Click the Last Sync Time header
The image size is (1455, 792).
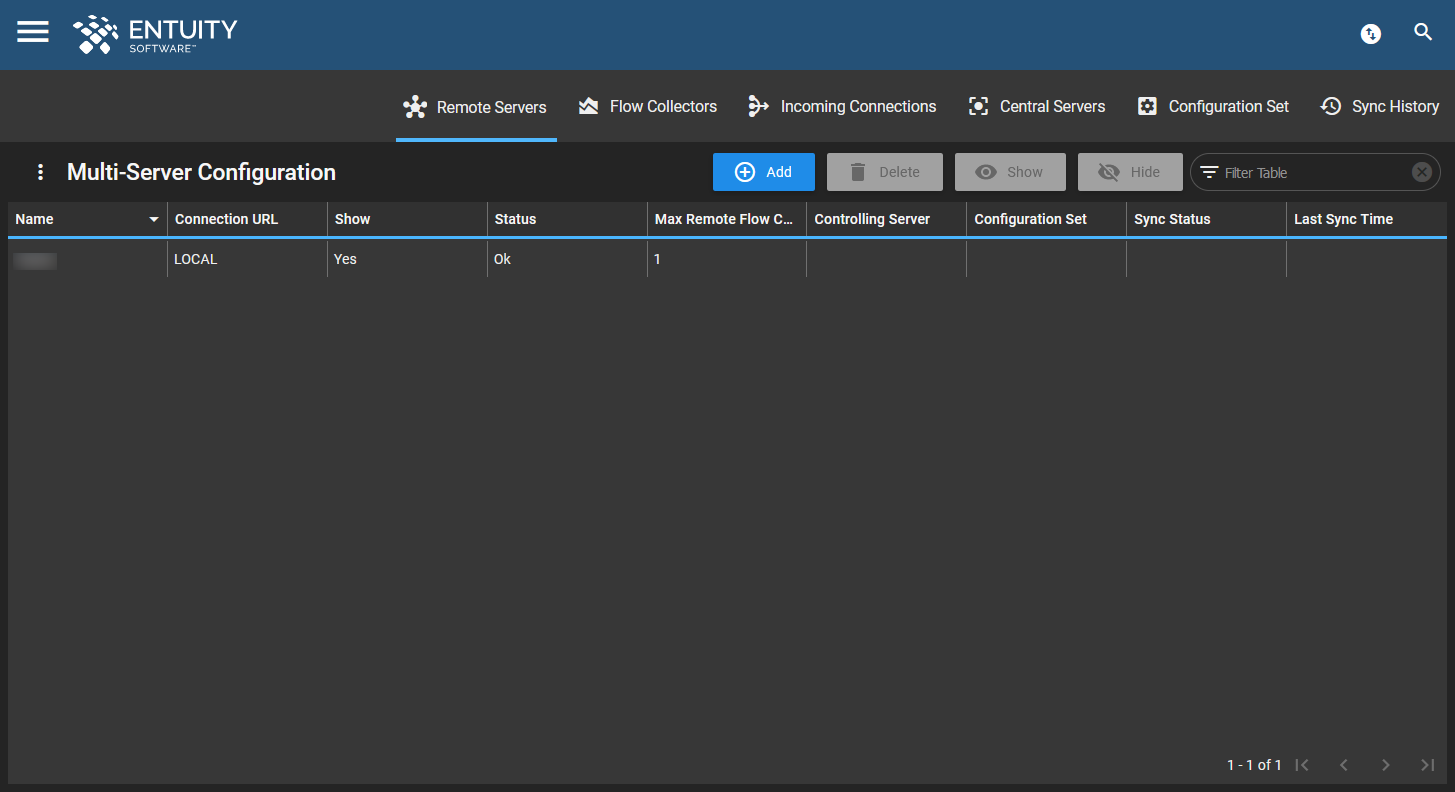[1366, 219]
